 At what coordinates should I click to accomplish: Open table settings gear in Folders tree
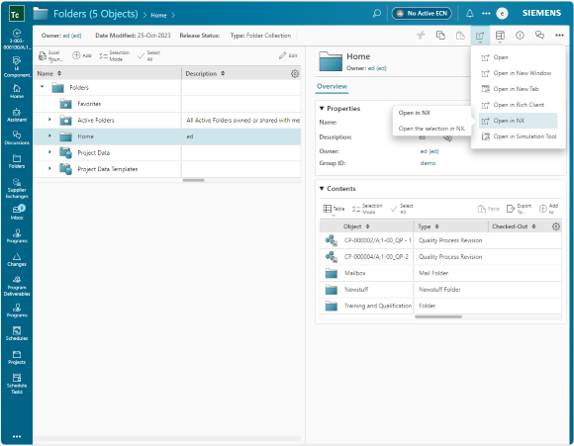(x=295, y=74)
